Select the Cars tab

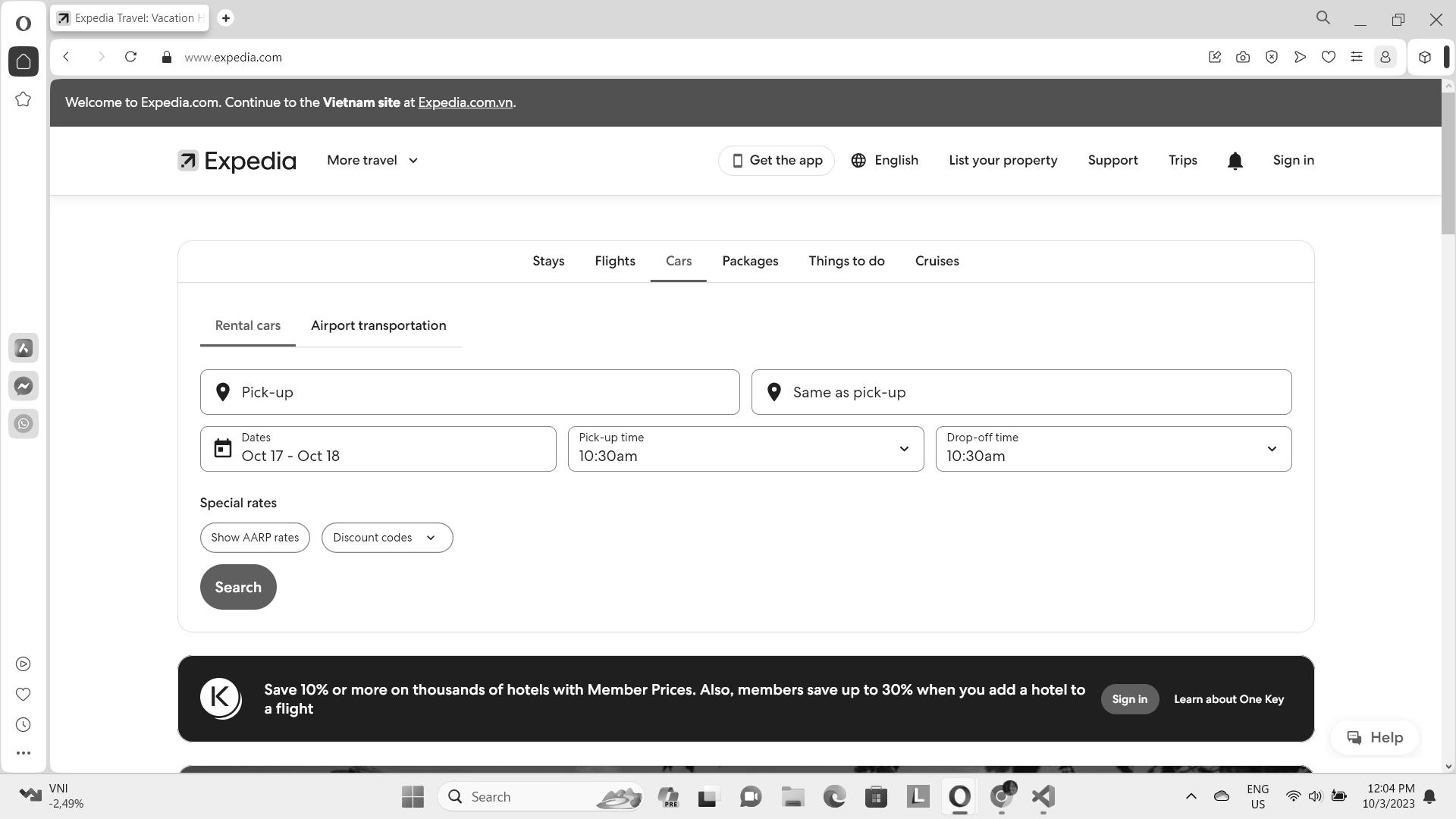(679, 261)
